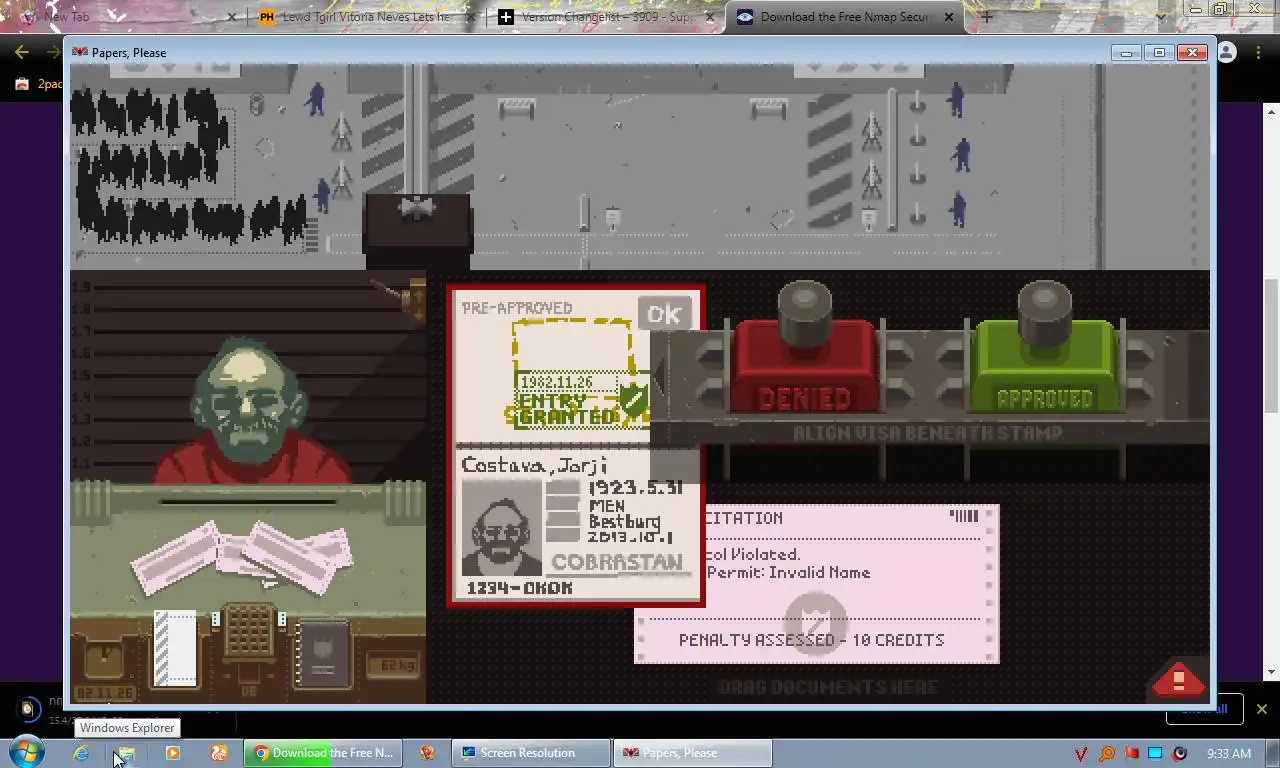Switch to Version Changelist browser tab
The height and width of the screenshot is (768, 1280).
click(605, 17)
